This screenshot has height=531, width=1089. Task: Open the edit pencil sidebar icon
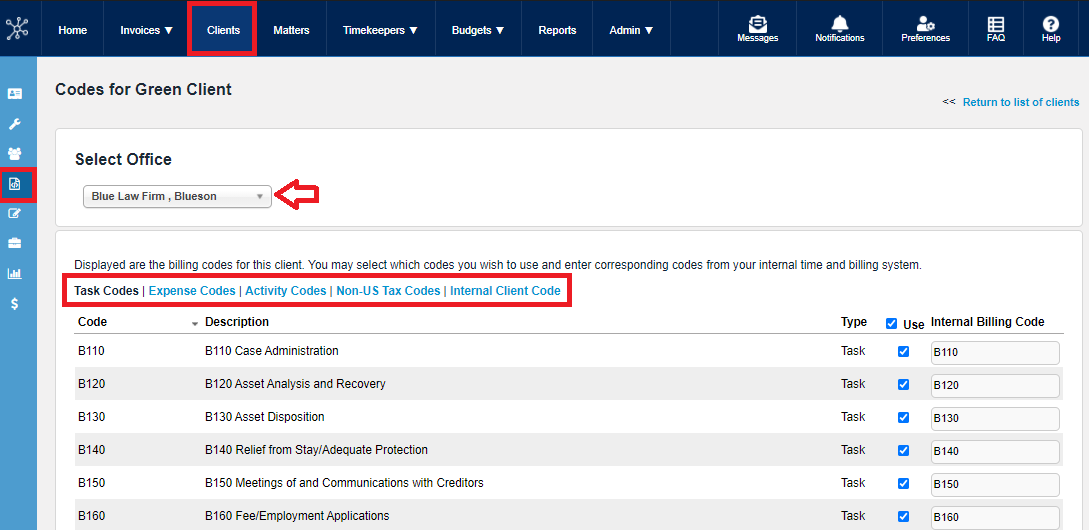[15, 213]
